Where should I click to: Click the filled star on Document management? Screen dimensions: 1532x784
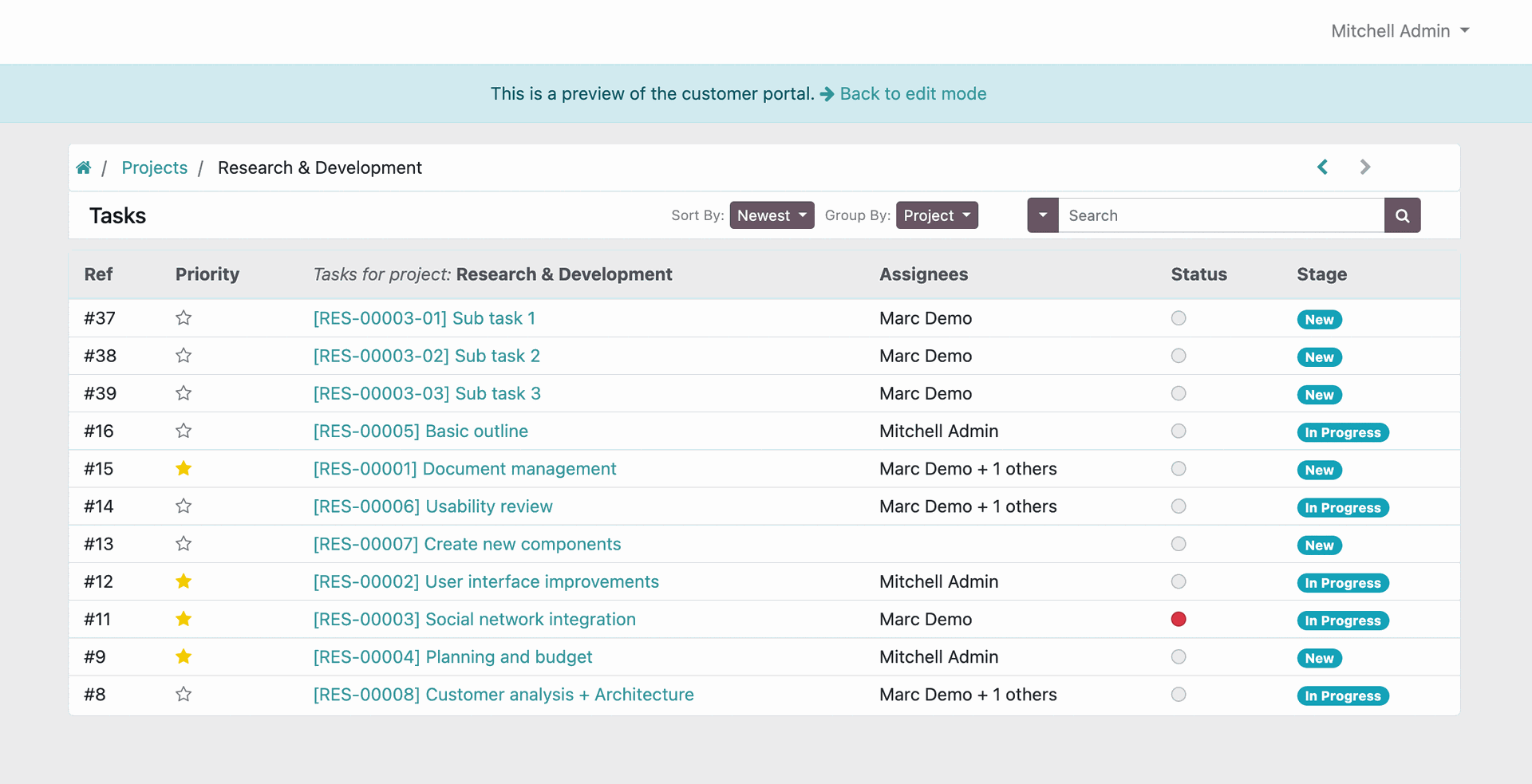(x=184, y=469)
